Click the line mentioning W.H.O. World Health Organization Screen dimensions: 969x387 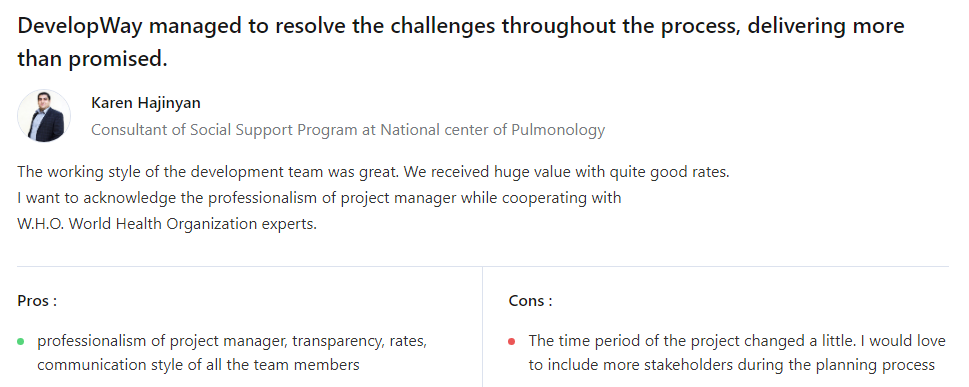167,224
